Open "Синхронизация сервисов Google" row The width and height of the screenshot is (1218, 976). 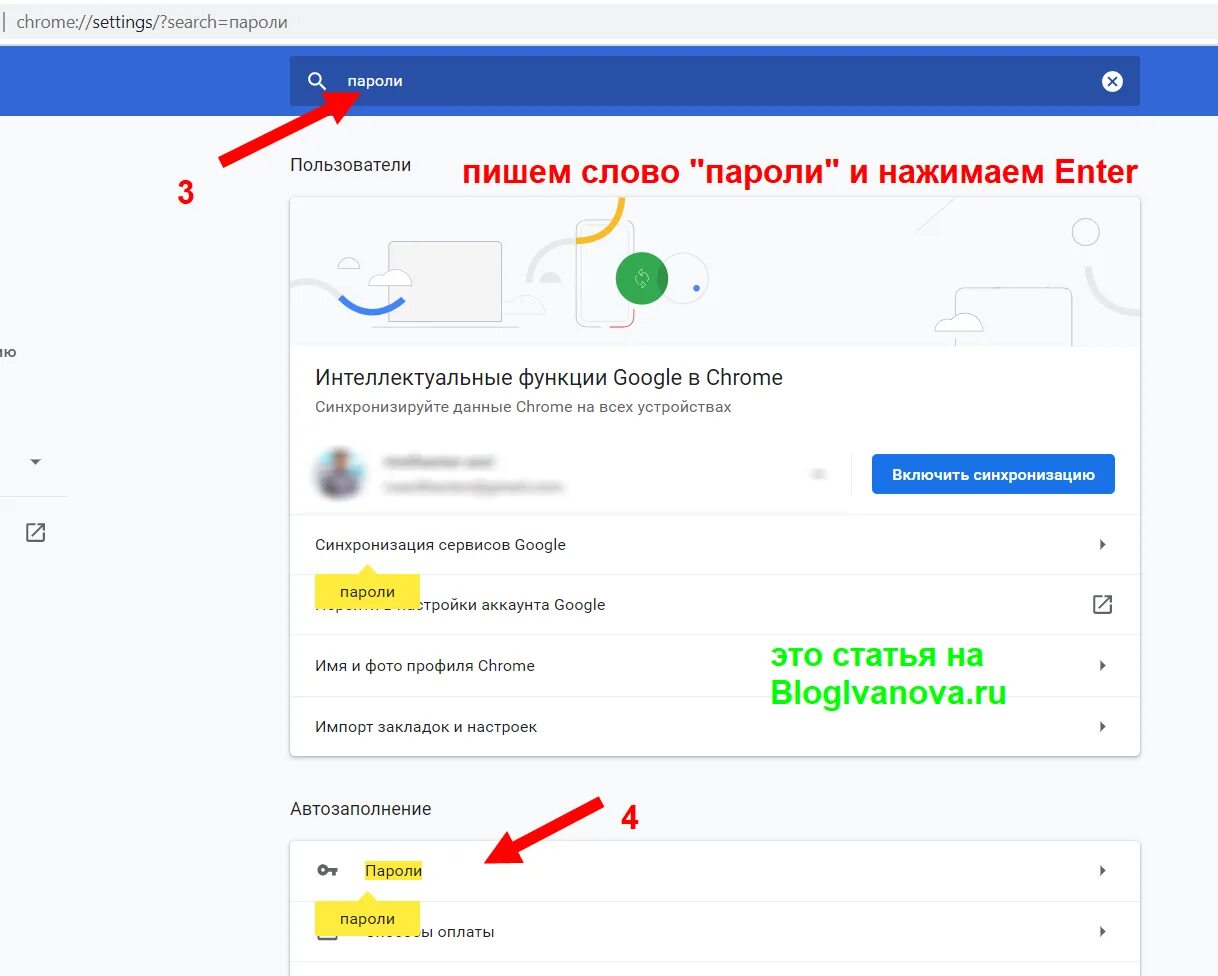click(x=715, y=545)
